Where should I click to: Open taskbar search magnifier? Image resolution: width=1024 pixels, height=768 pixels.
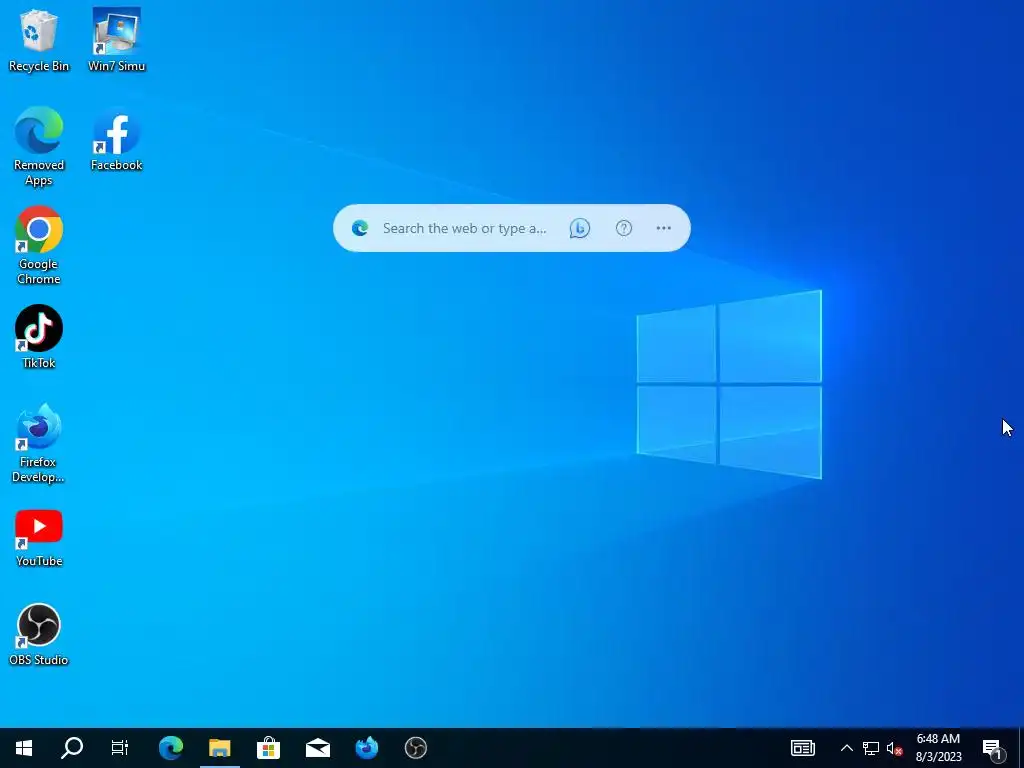[72, 748]
